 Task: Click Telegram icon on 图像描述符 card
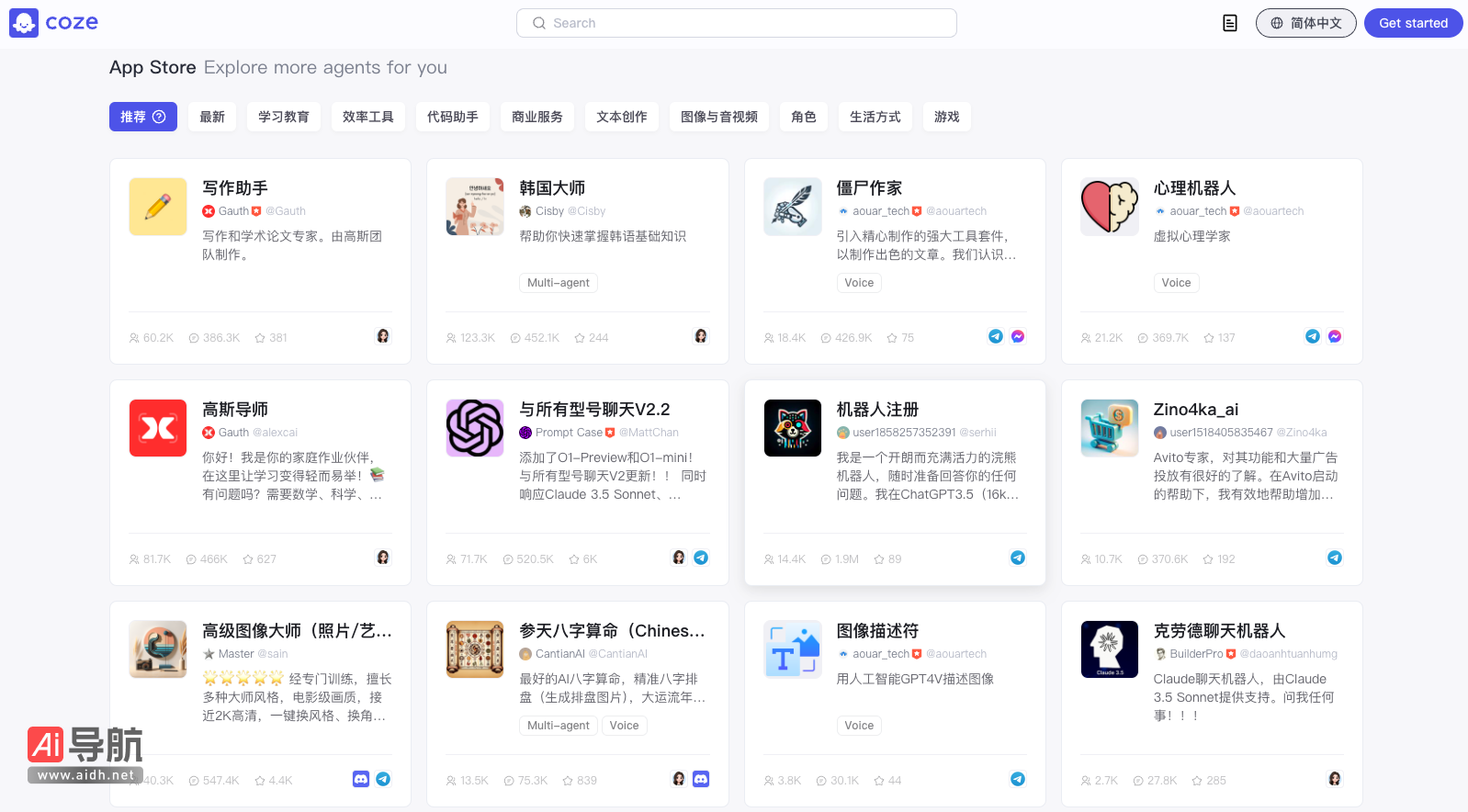coord(1018,779)
